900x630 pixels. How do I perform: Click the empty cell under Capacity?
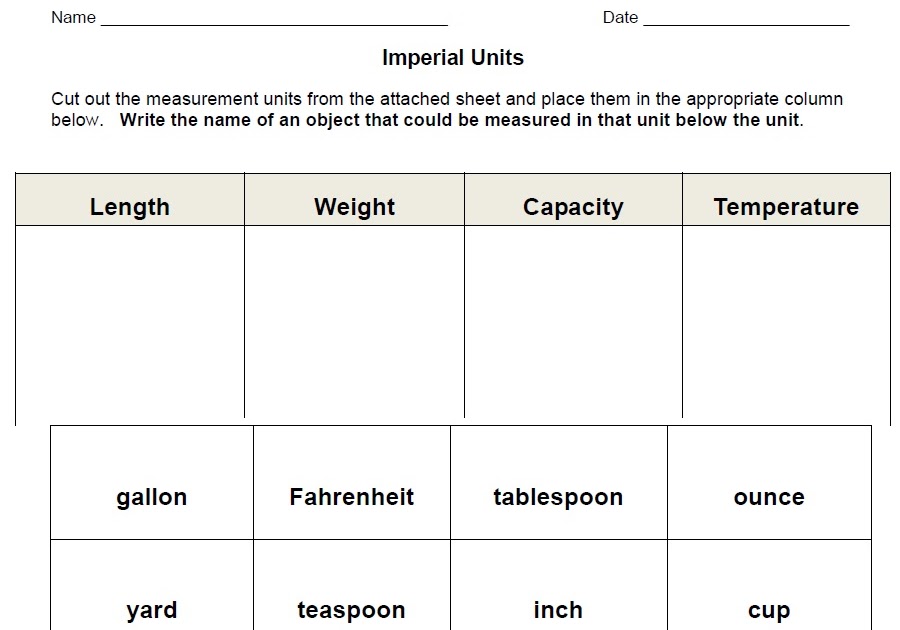coord(573,320)
